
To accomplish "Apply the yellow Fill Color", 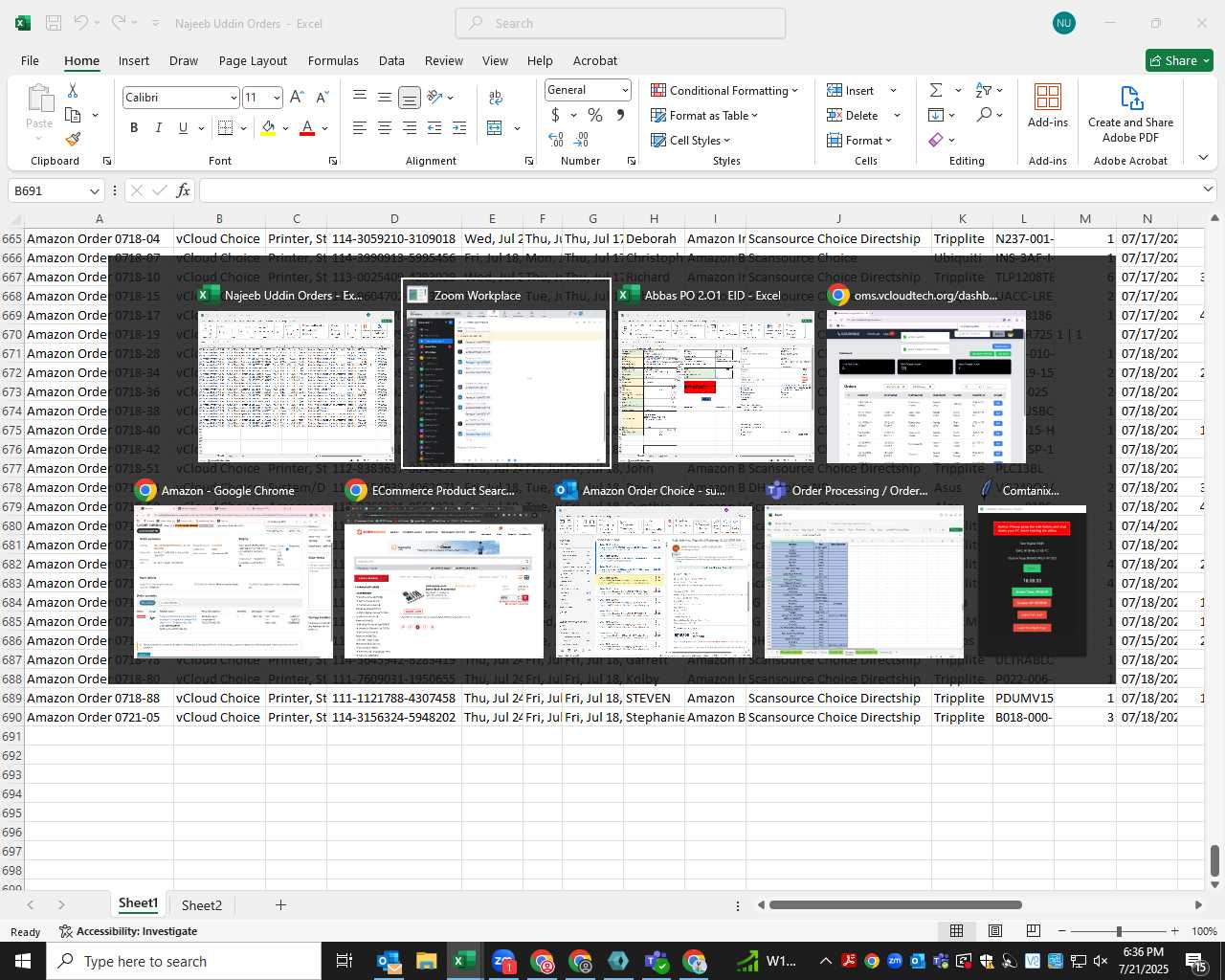I will pos(268,128).
